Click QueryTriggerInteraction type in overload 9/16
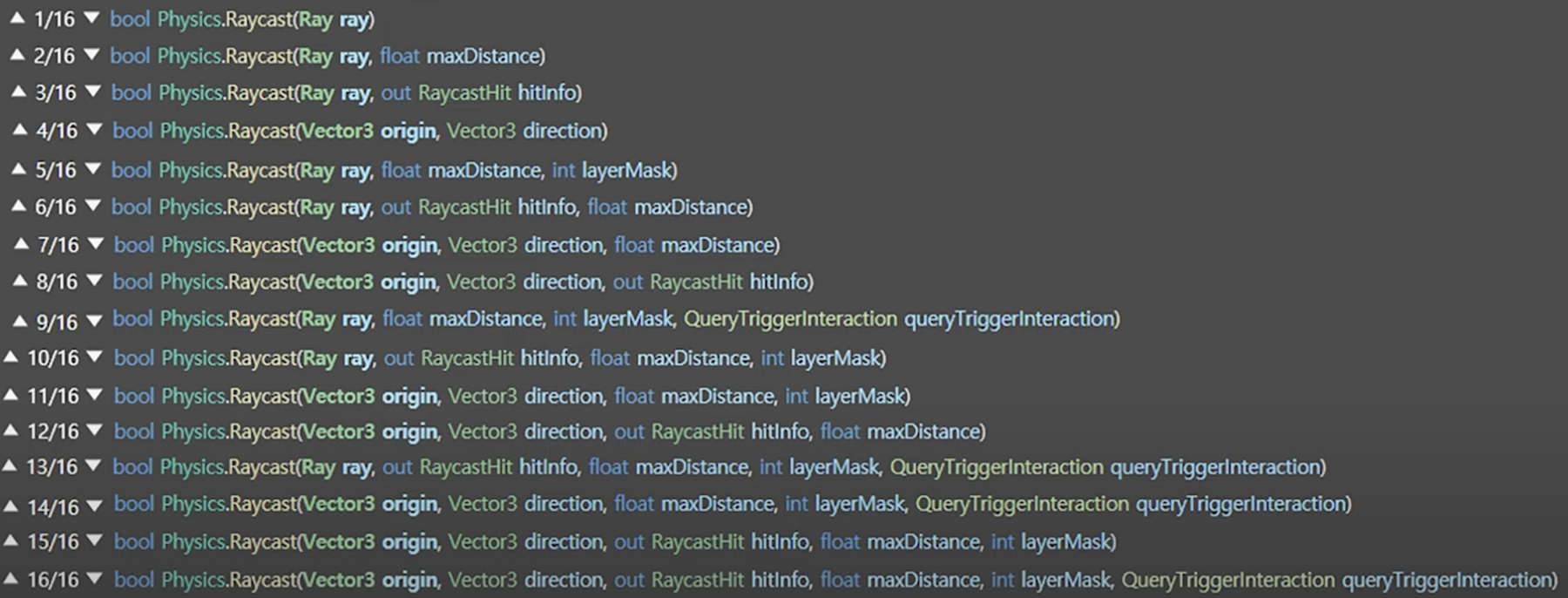The image size is (1568, 598). [x=790, y=319]
